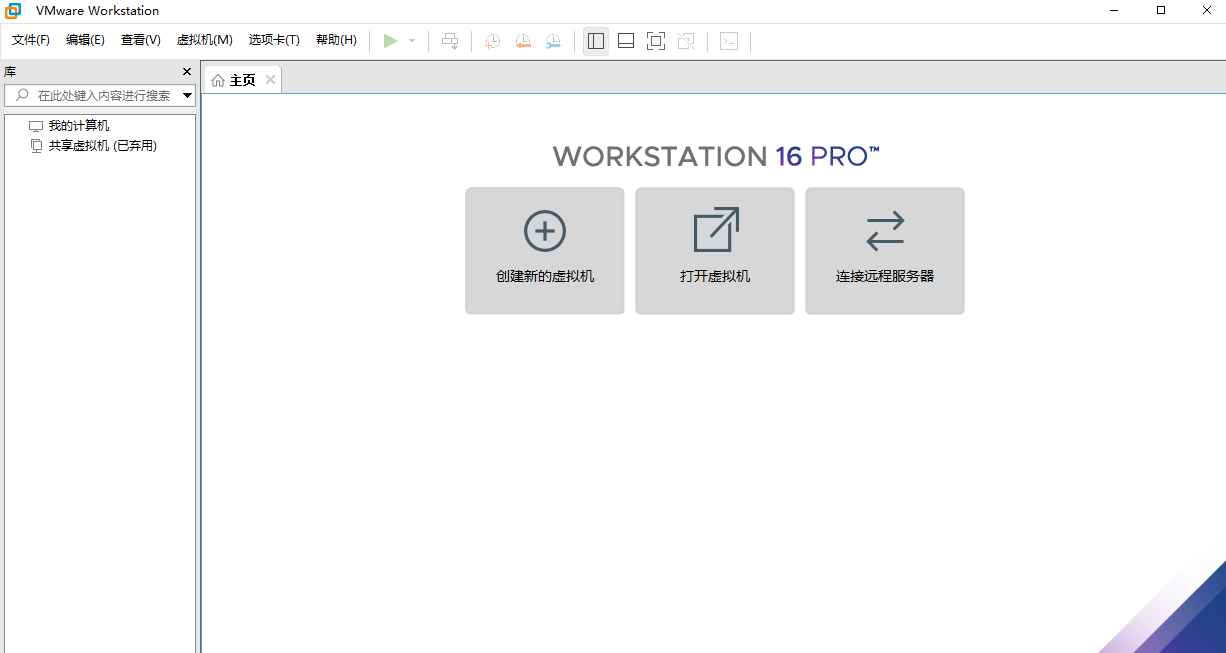Screen dimensions: 1226x653
Task: Open the 虚拟机(M) menu
Action: pyautogui.click(x=204, y=40)
